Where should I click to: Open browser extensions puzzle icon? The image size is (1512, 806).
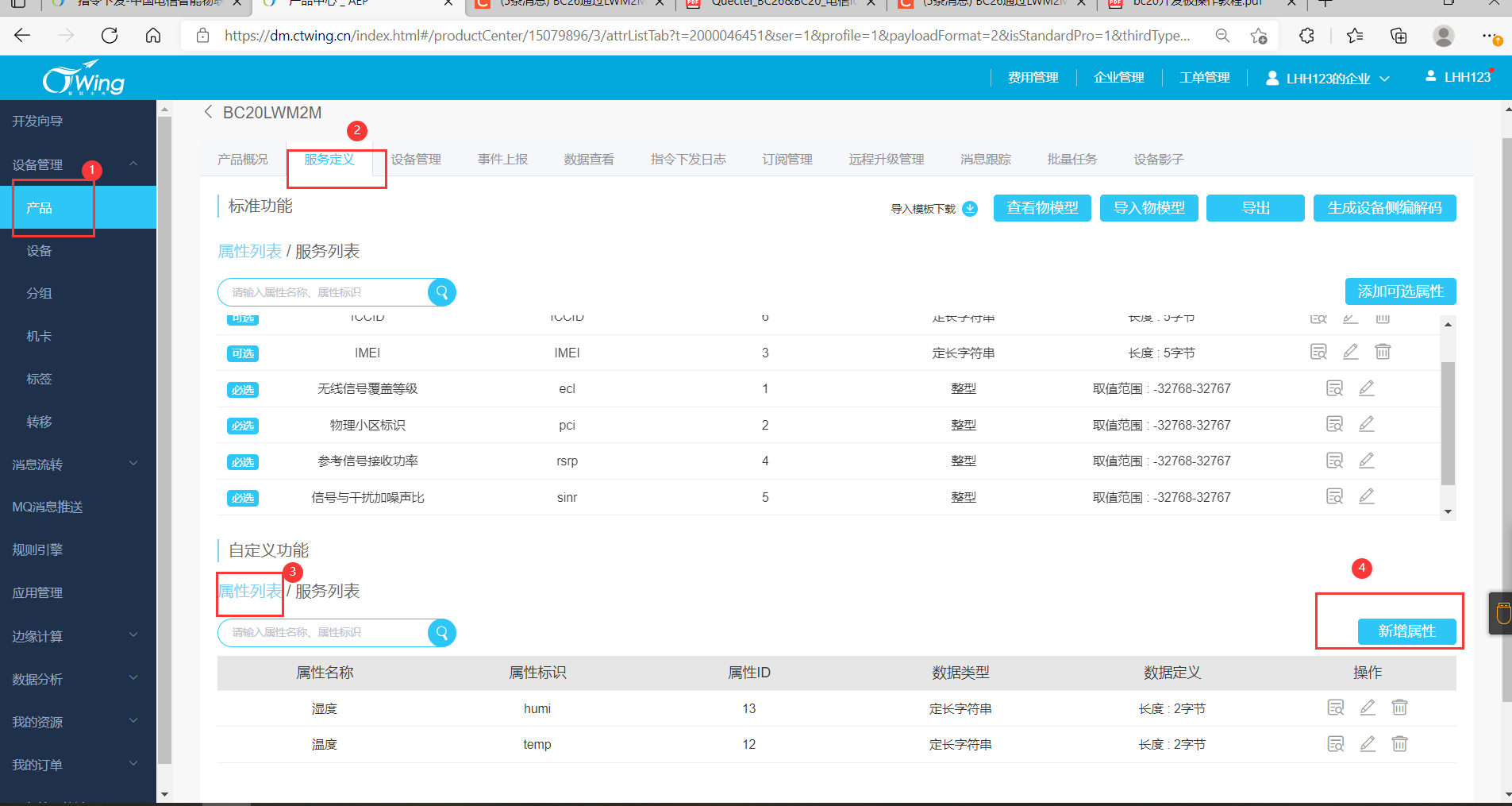[1306, 36]
